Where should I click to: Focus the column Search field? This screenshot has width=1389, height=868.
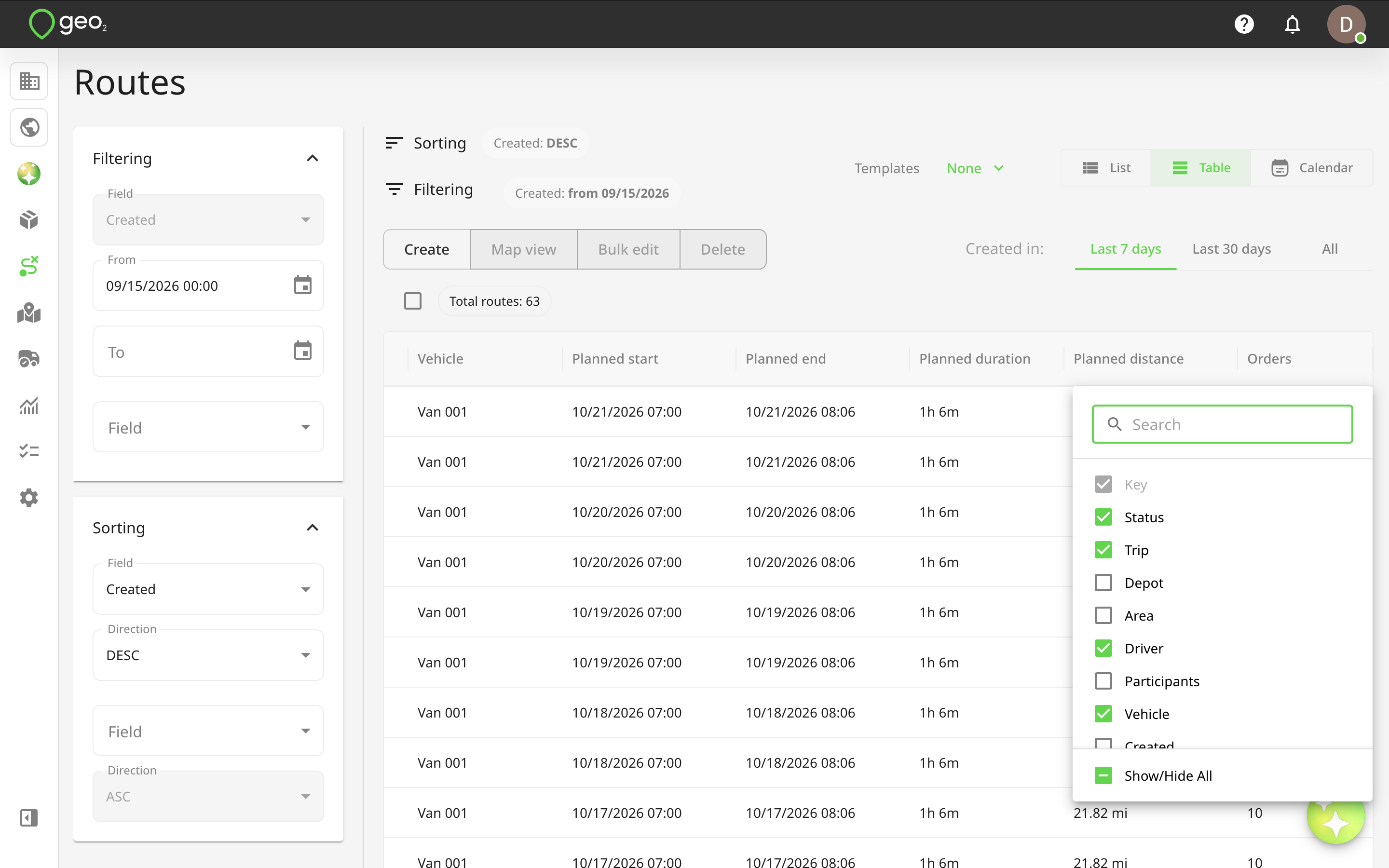(1222, 424)
